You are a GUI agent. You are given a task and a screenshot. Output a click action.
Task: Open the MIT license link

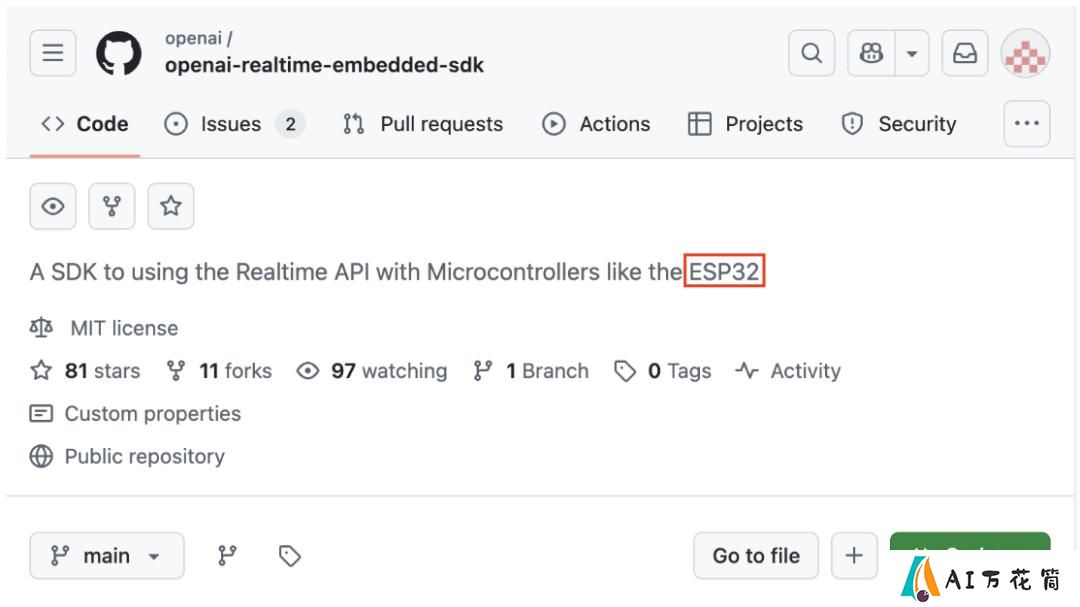[124, 329]
